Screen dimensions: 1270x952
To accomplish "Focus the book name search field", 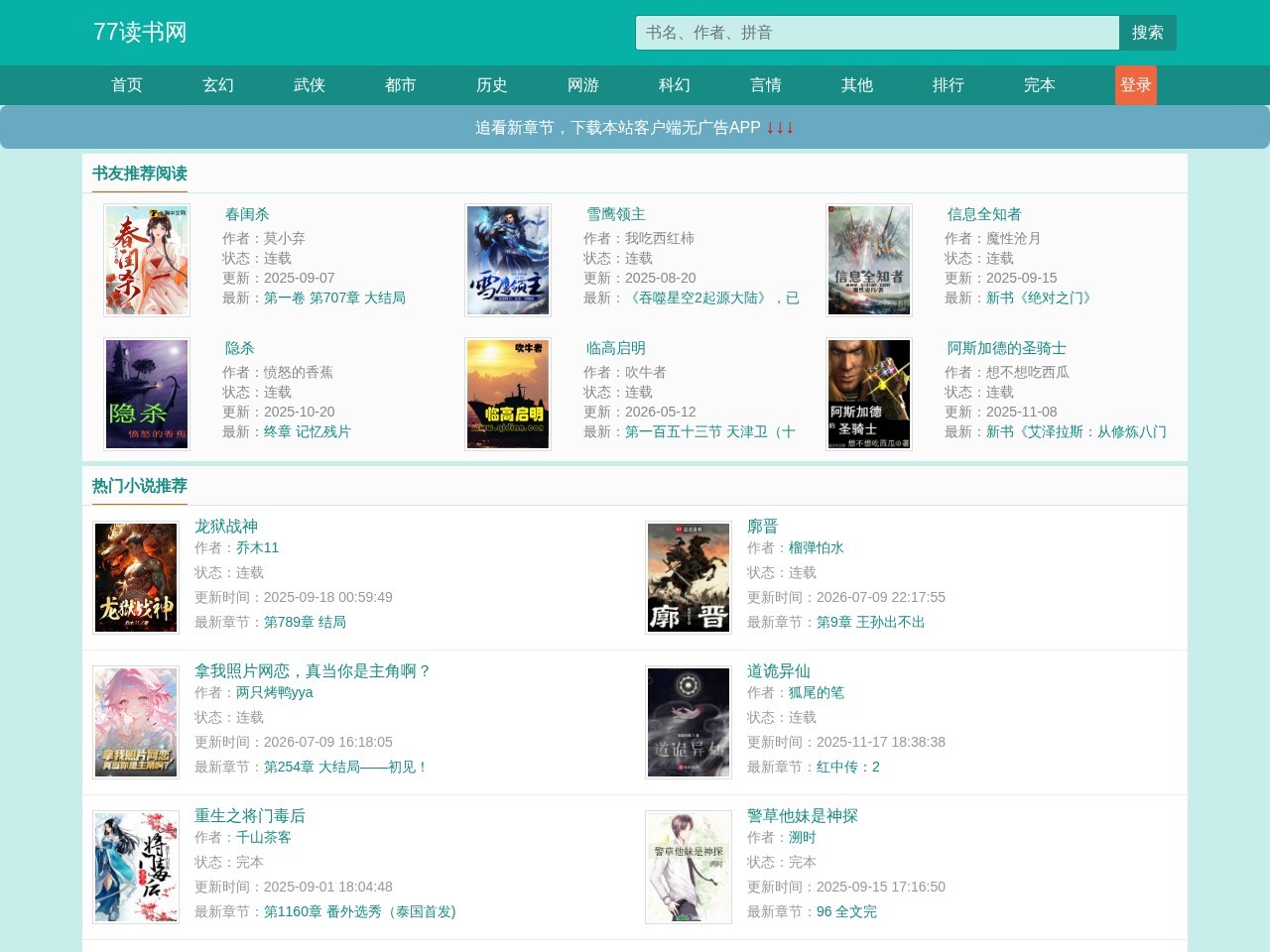I will point(877,33).
